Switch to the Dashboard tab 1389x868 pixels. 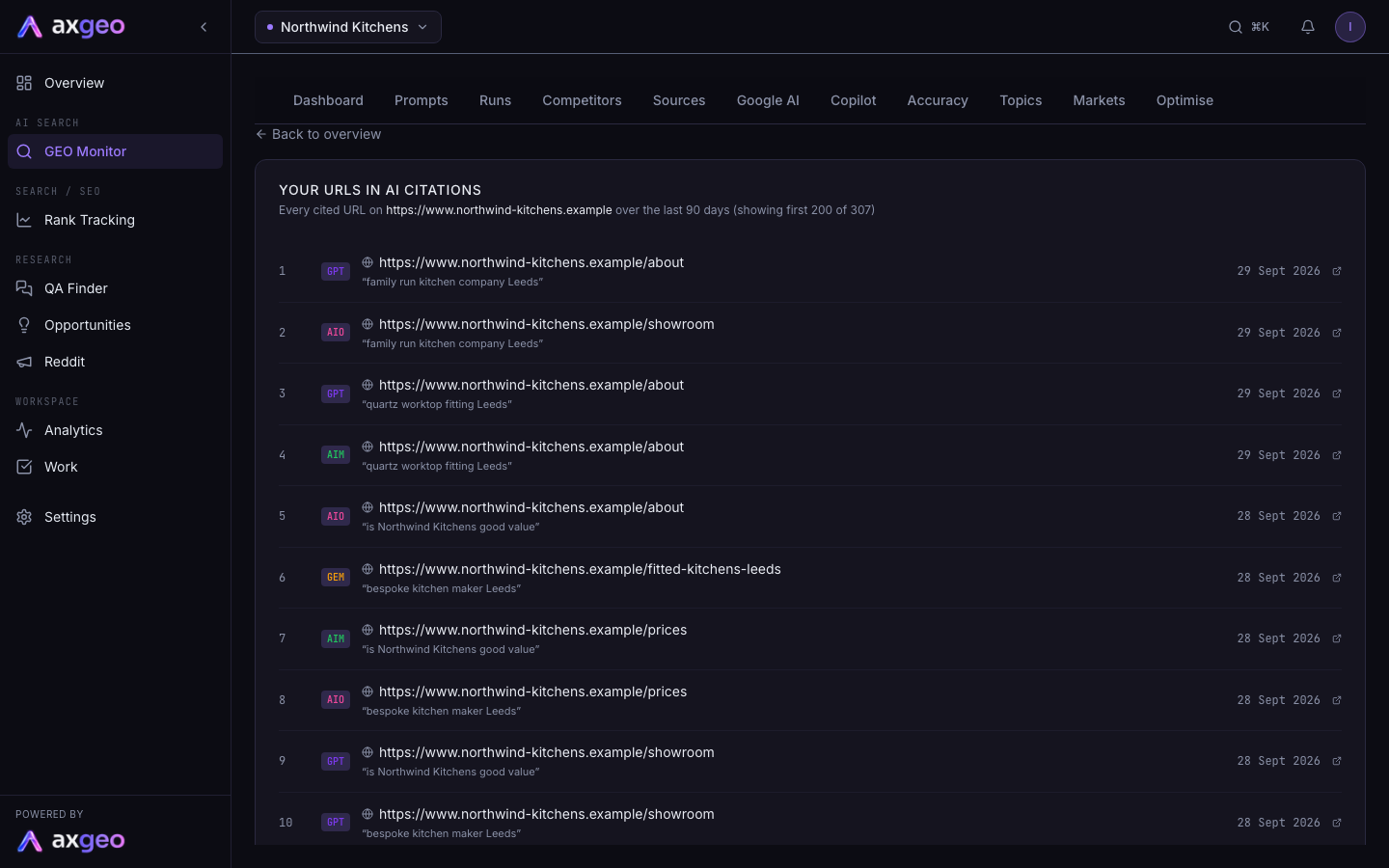point(328,100)
